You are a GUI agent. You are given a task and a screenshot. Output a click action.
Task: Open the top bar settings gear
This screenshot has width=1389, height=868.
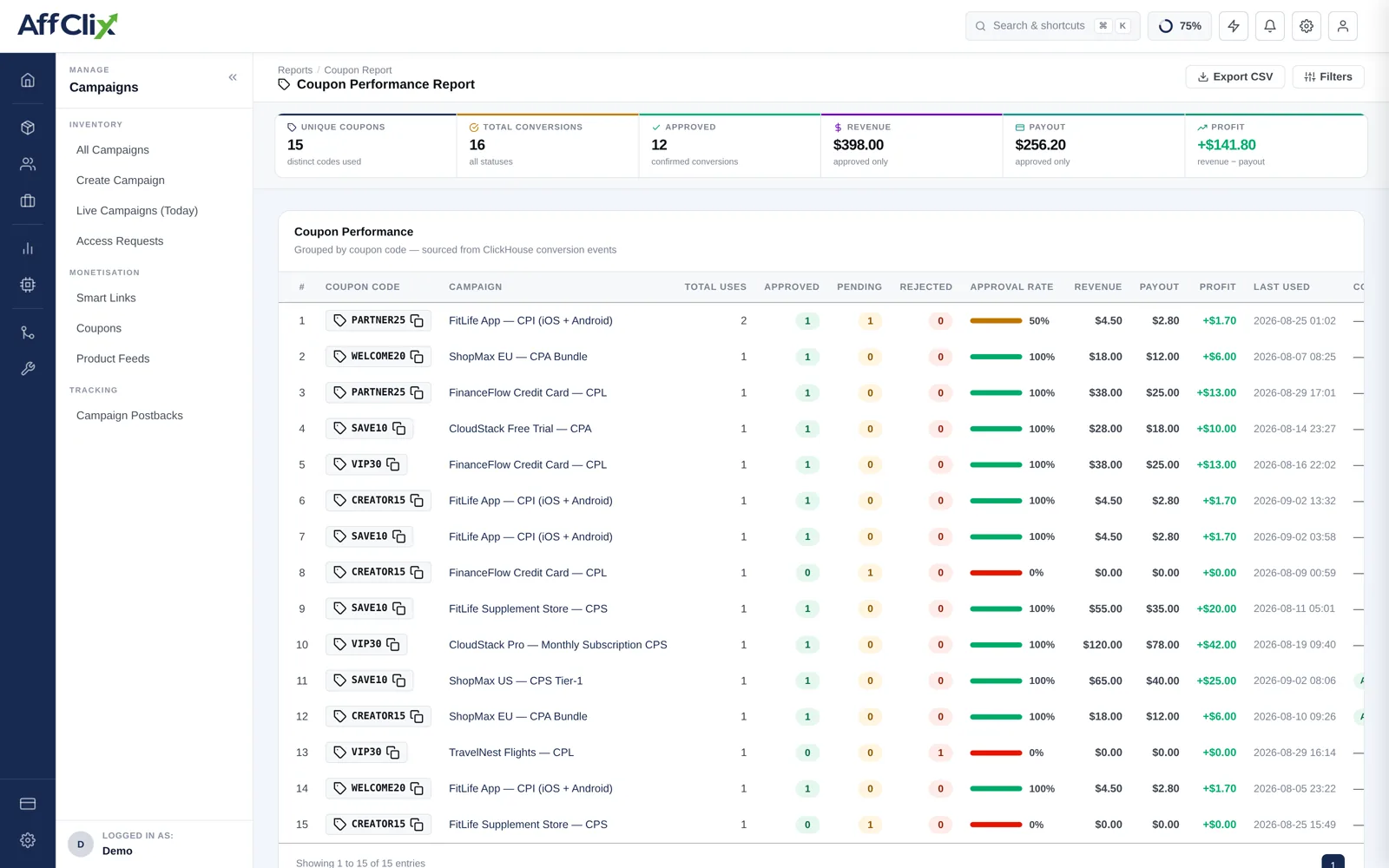coord(1307,26)
